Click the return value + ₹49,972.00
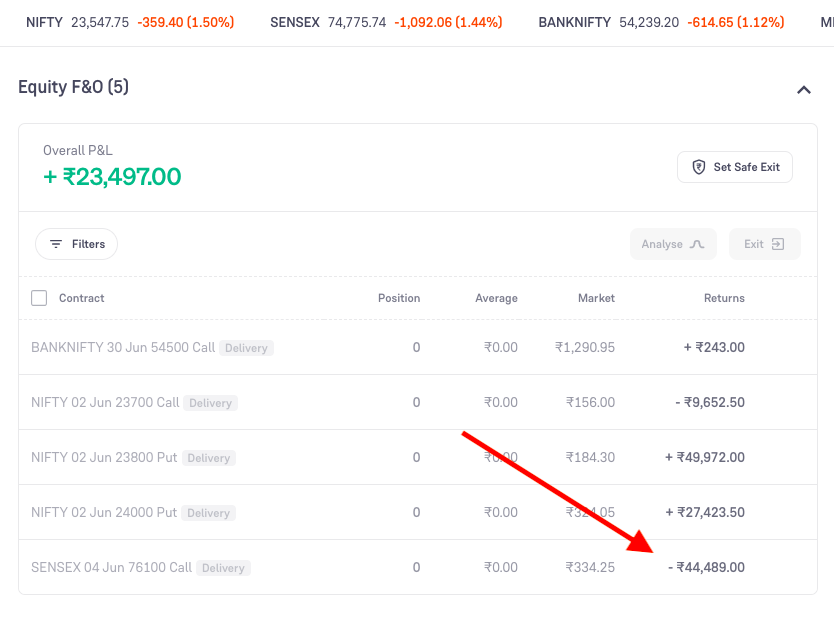This screenshot has width=834, height=622. tap(705, 457)
